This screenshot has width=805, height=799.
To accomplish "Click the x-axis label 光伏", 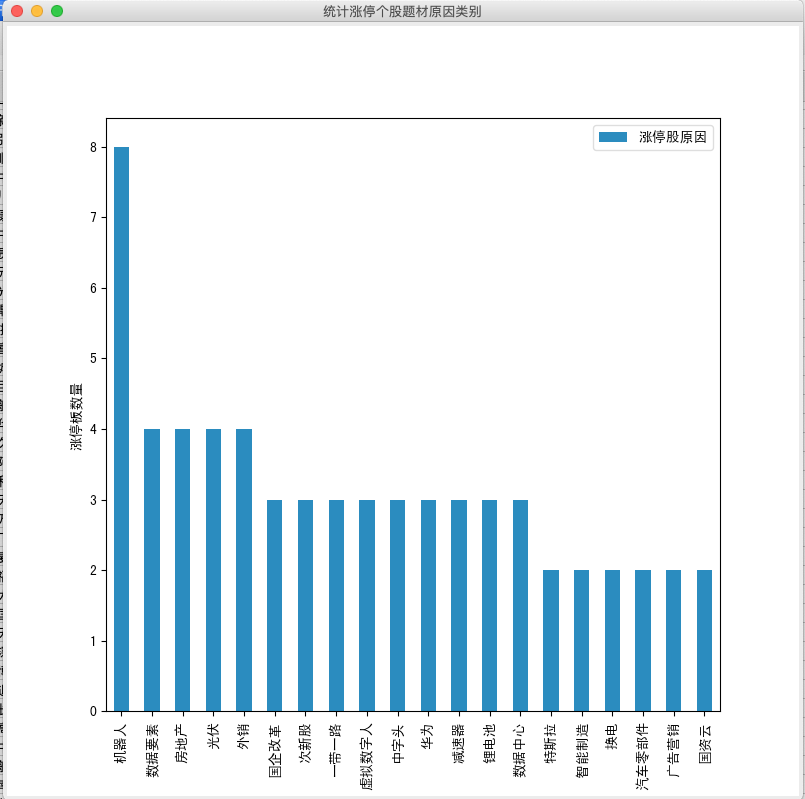I will tap(213, 737).
